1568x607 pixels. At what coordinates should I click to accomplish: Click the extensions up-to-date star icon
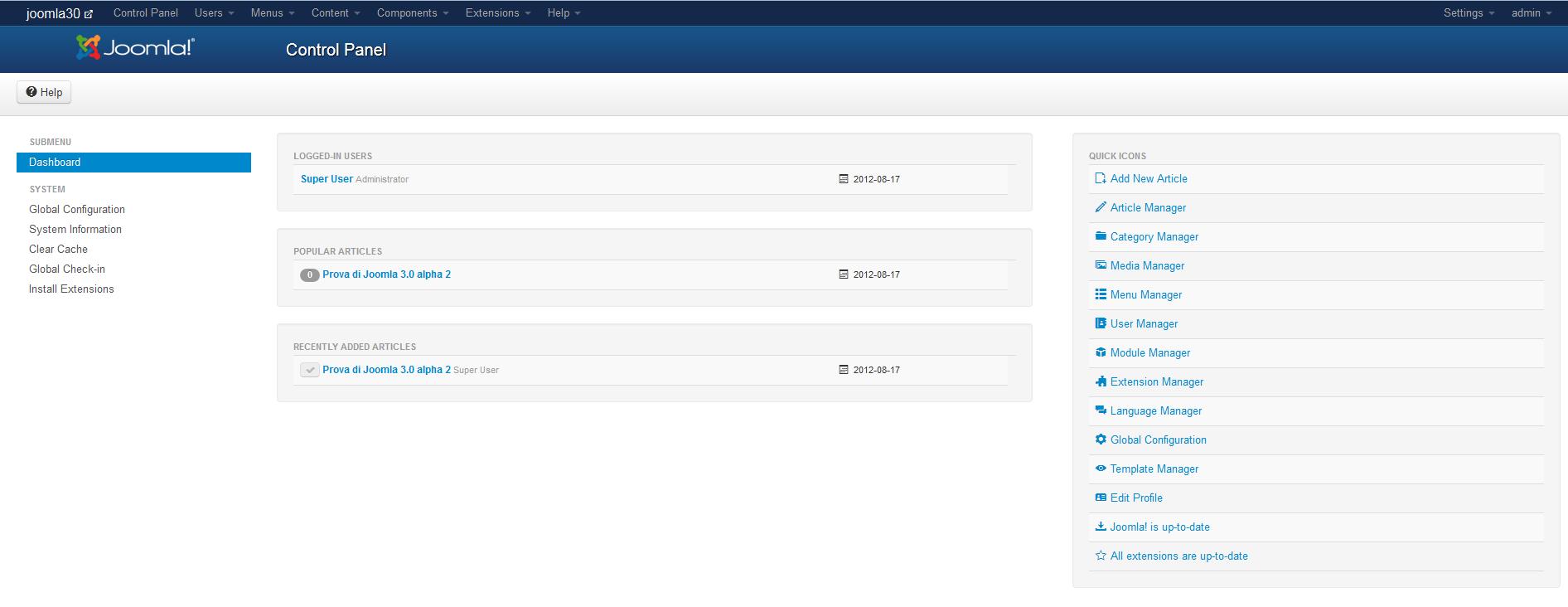[1101, 556]
